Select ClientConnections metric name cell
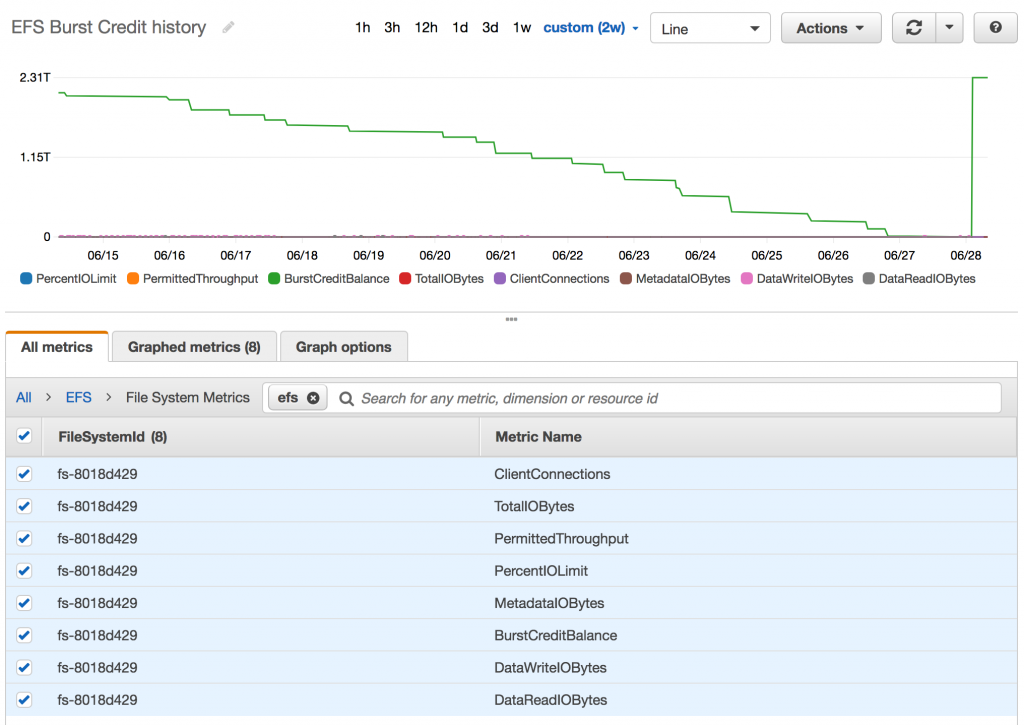 [552, 474]
